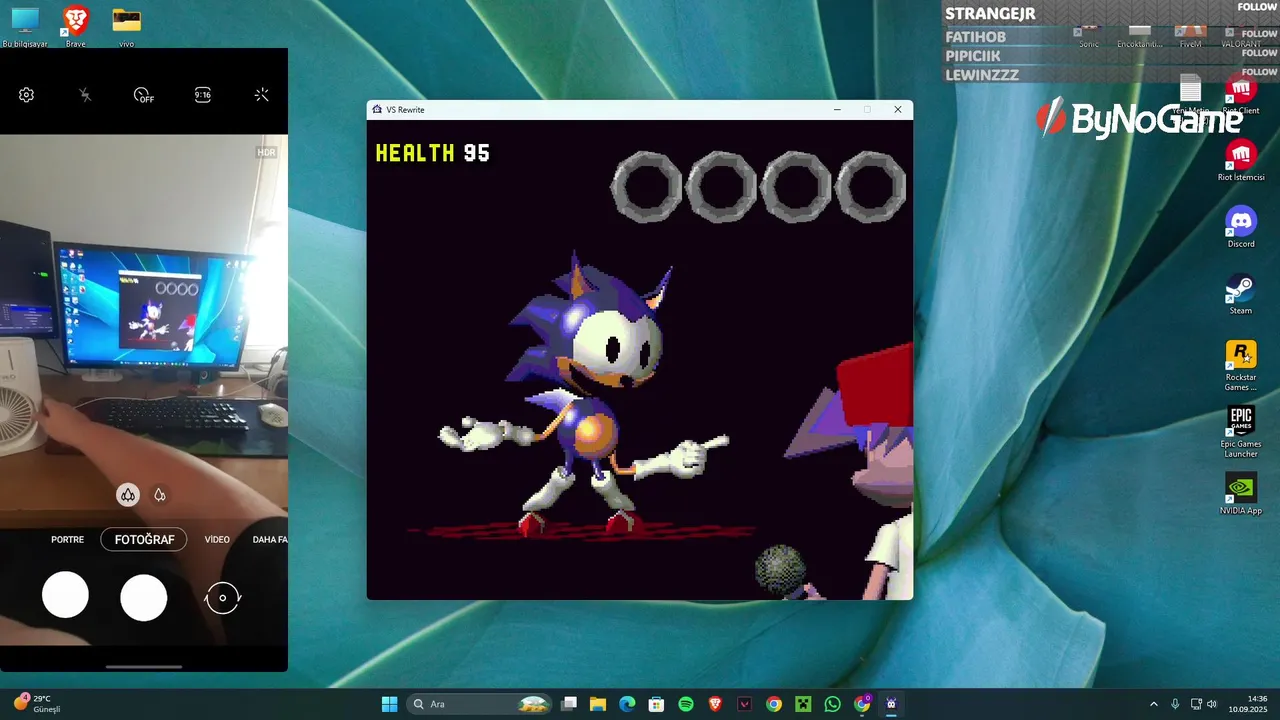This screenshot has width=1280, height=720.
Task: Open DAHA FAZLA camera modes
Action: coord(270,540)
